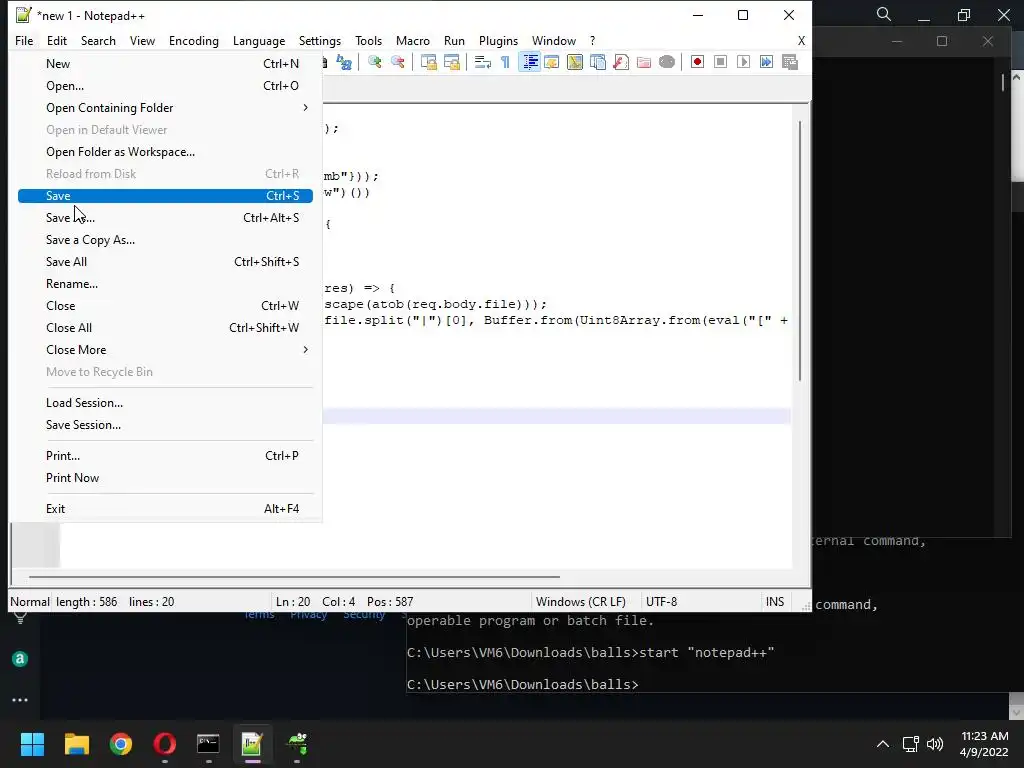Click the Windows (CR LF) status bar field
The image size is (1024, 768).
[581, 601]
